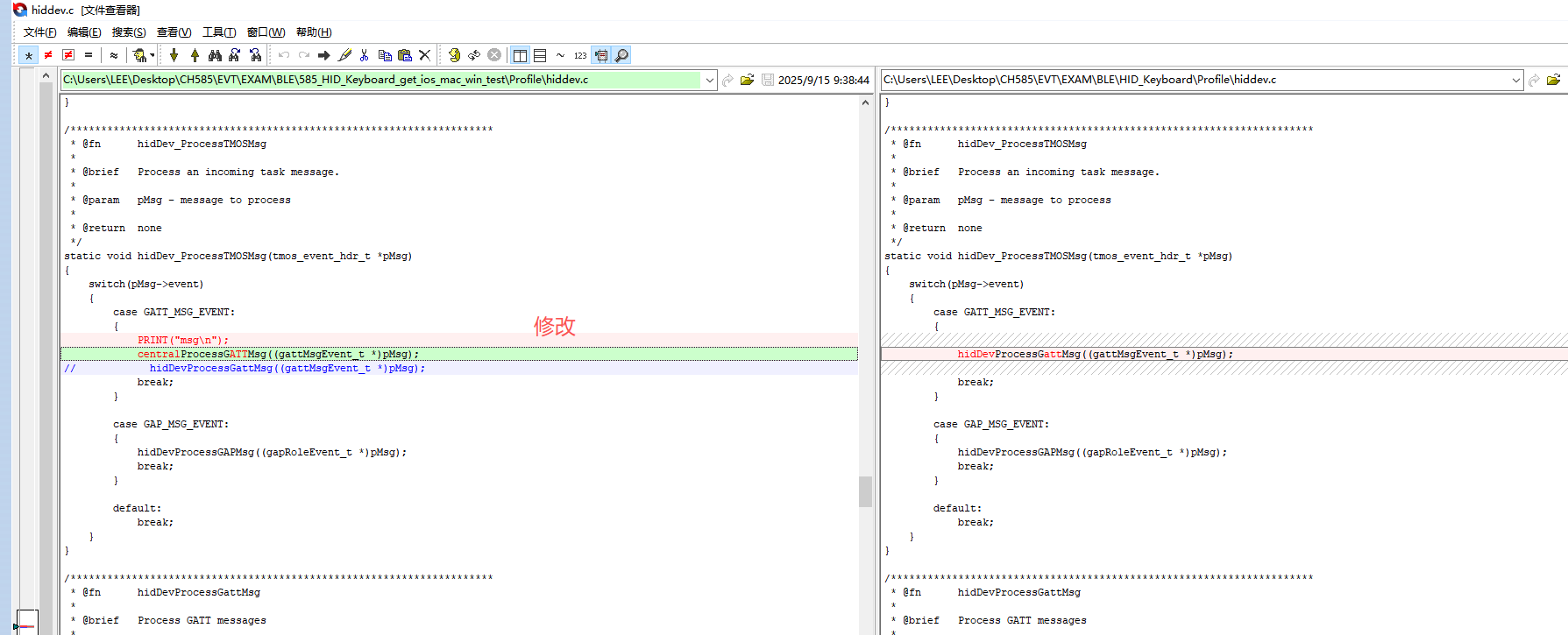Open 编辑(E) menu
This screenshot has height=635, width=1568.
click(84, 32)
